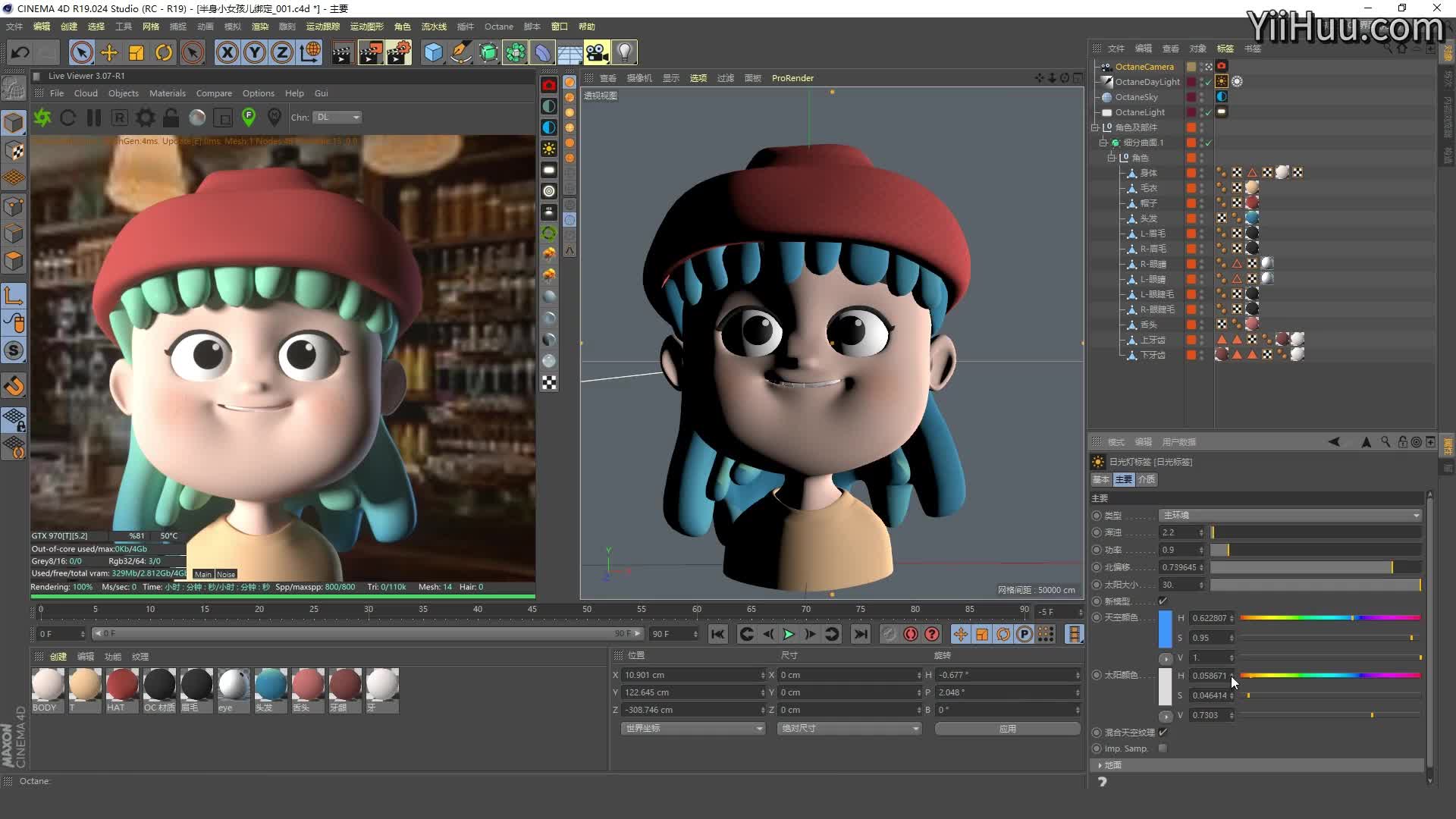Open 绝对尺寸 dropdown
Screen dimensions: 1456x819
tap(849, 729)
